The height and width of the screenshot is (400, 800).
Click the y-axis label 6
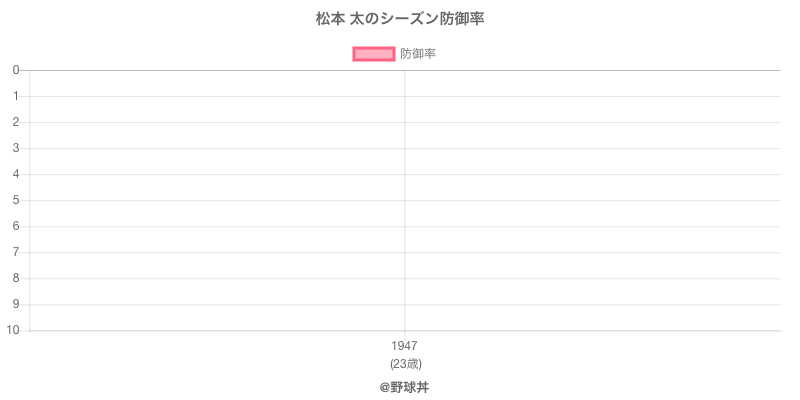coord(16,226)
